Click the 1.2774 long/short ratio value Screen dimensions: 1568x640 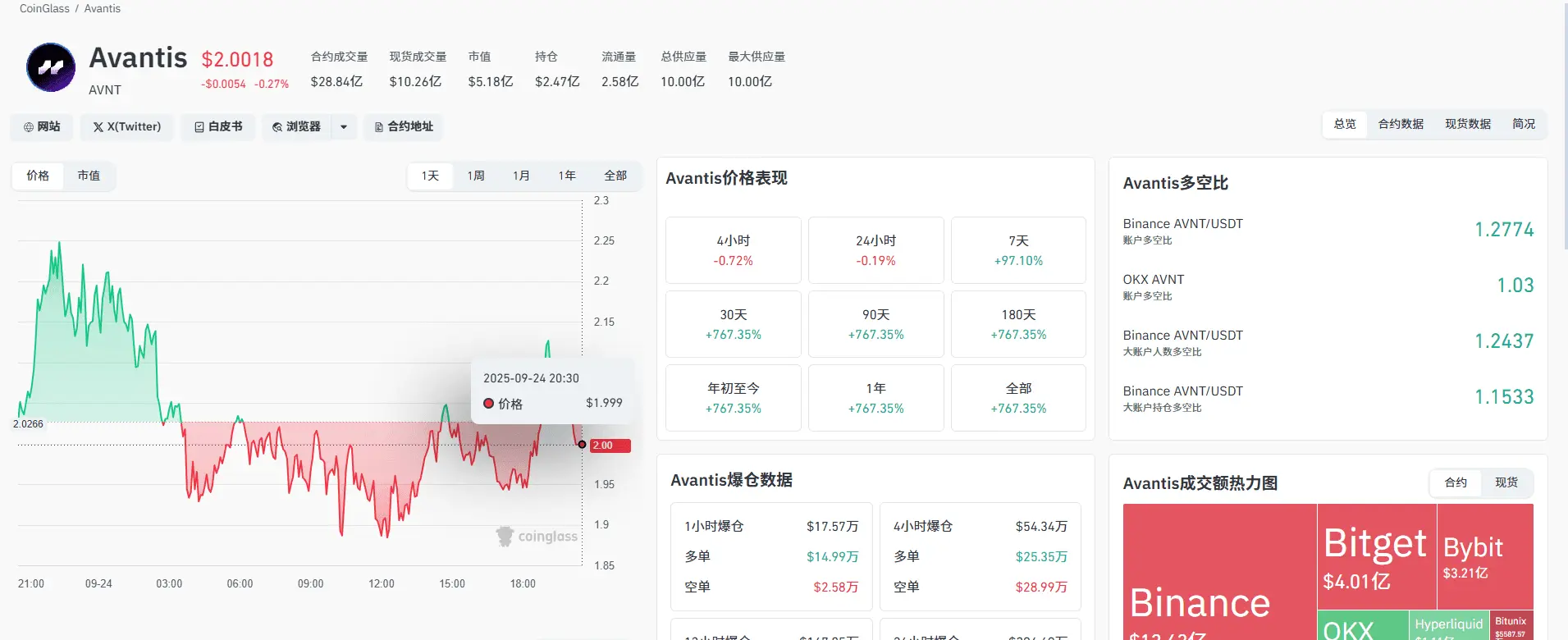1504,230
